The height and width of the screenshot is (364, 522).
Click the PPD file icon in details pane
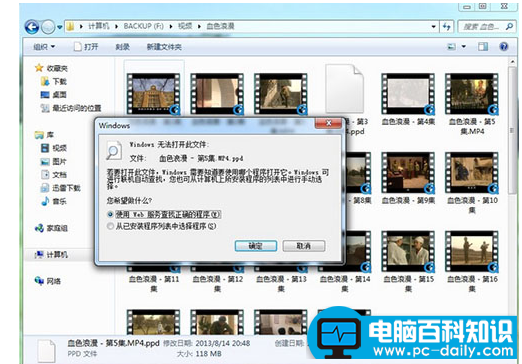click(46, 351)
